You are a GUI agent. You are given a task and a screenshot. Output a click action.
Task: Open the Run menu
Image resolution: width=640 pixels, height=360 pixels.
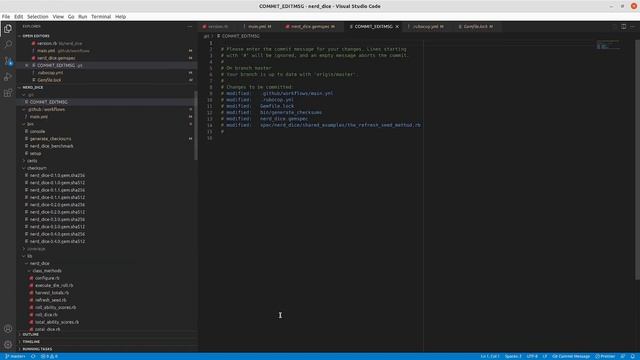82,17
